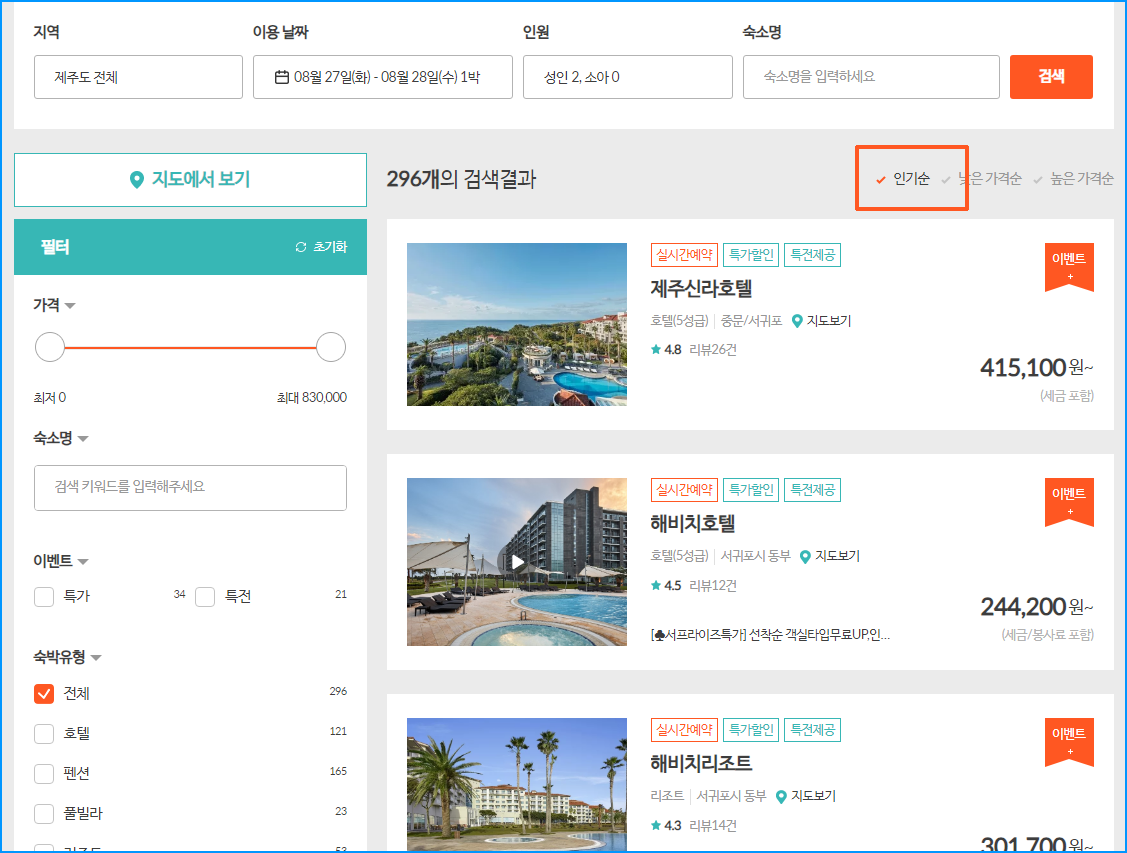
Task: Click the 이벤트 ribbon on 제주신라호텔
Action: pyautogui.click(x=1069, y=266)
